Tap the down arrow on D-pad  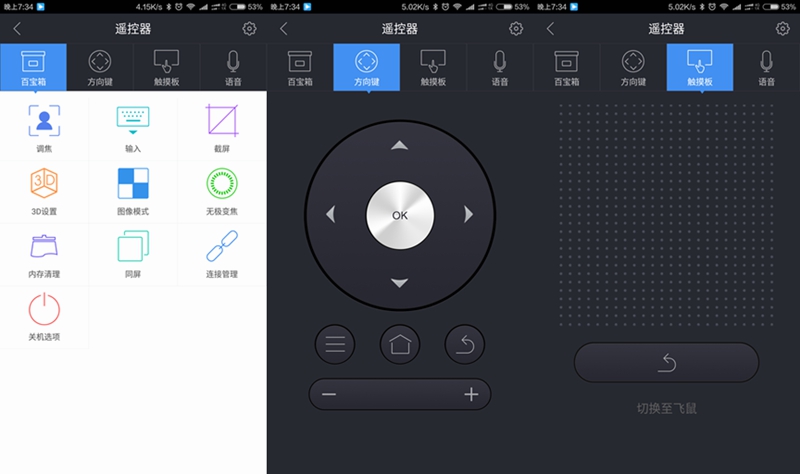pos(399,283)
